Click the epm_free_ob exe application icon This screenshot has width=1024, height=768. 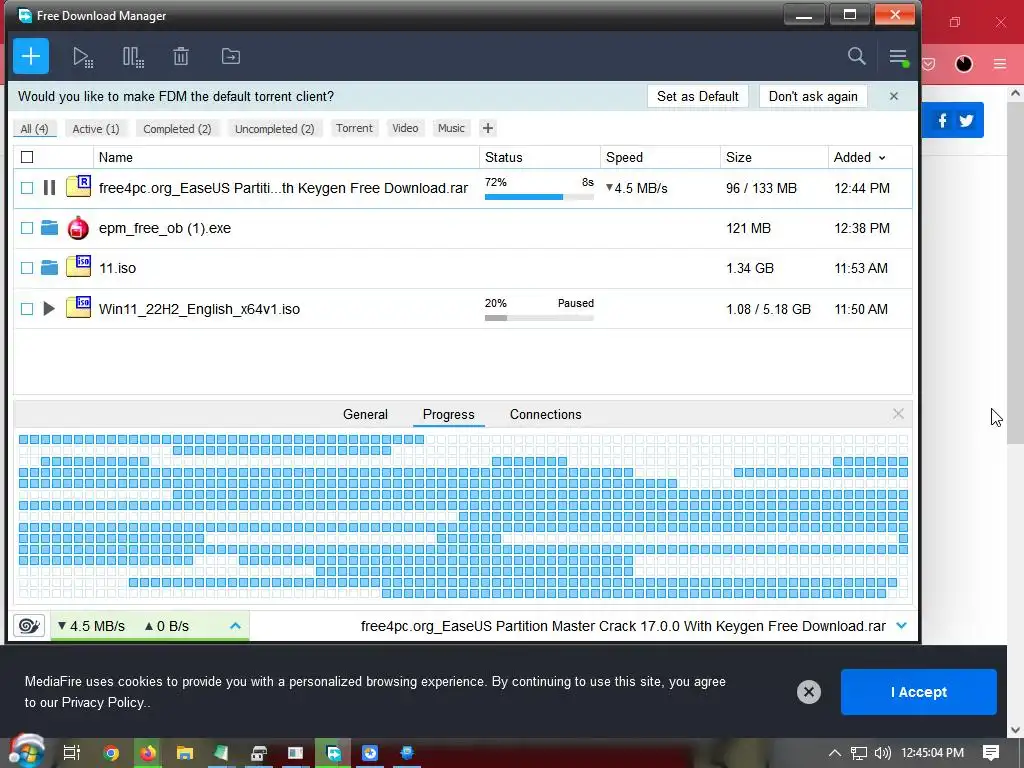tap(78, 228)
